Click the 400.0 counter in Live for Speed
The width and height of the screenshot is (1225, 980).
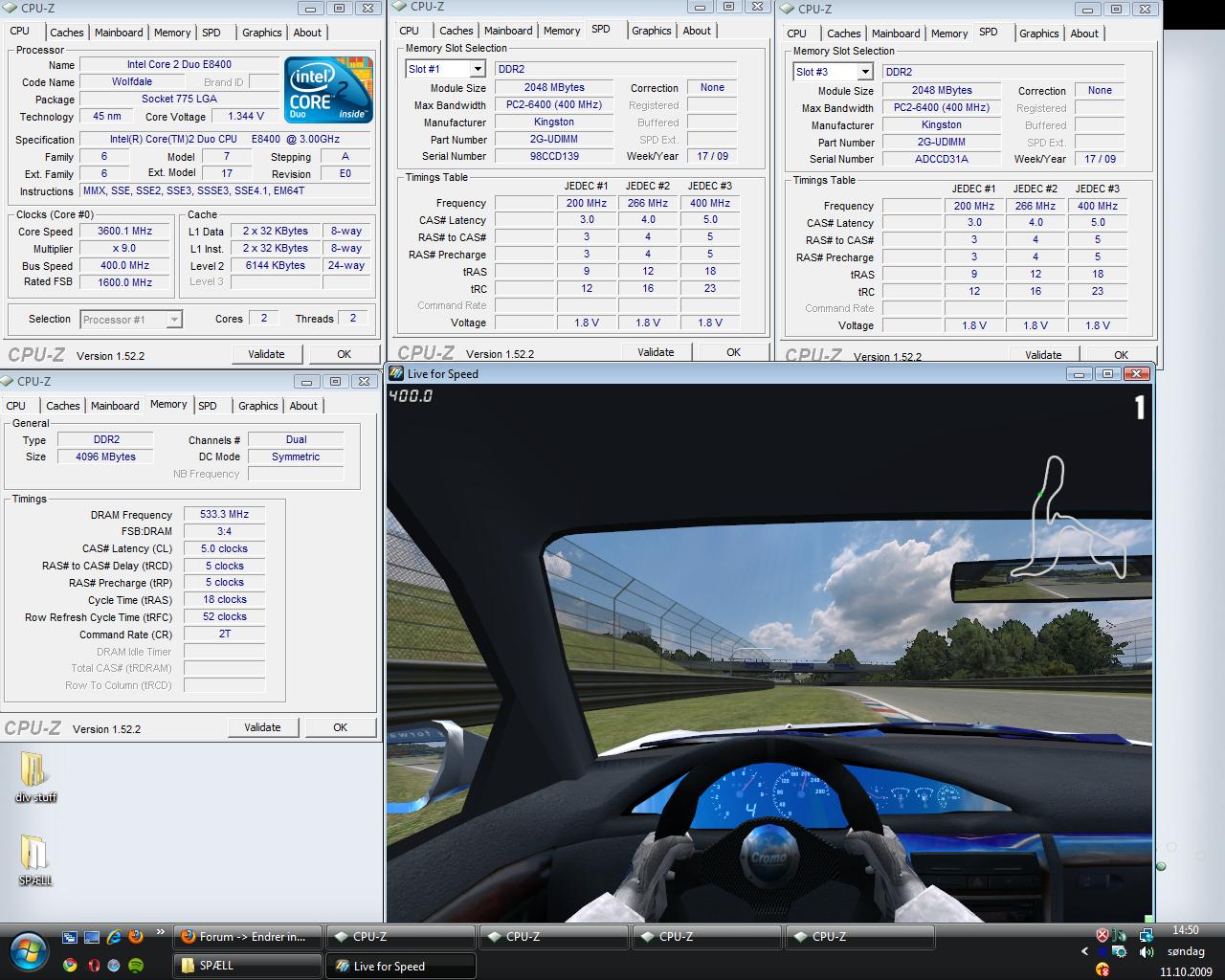click(411, 395)
